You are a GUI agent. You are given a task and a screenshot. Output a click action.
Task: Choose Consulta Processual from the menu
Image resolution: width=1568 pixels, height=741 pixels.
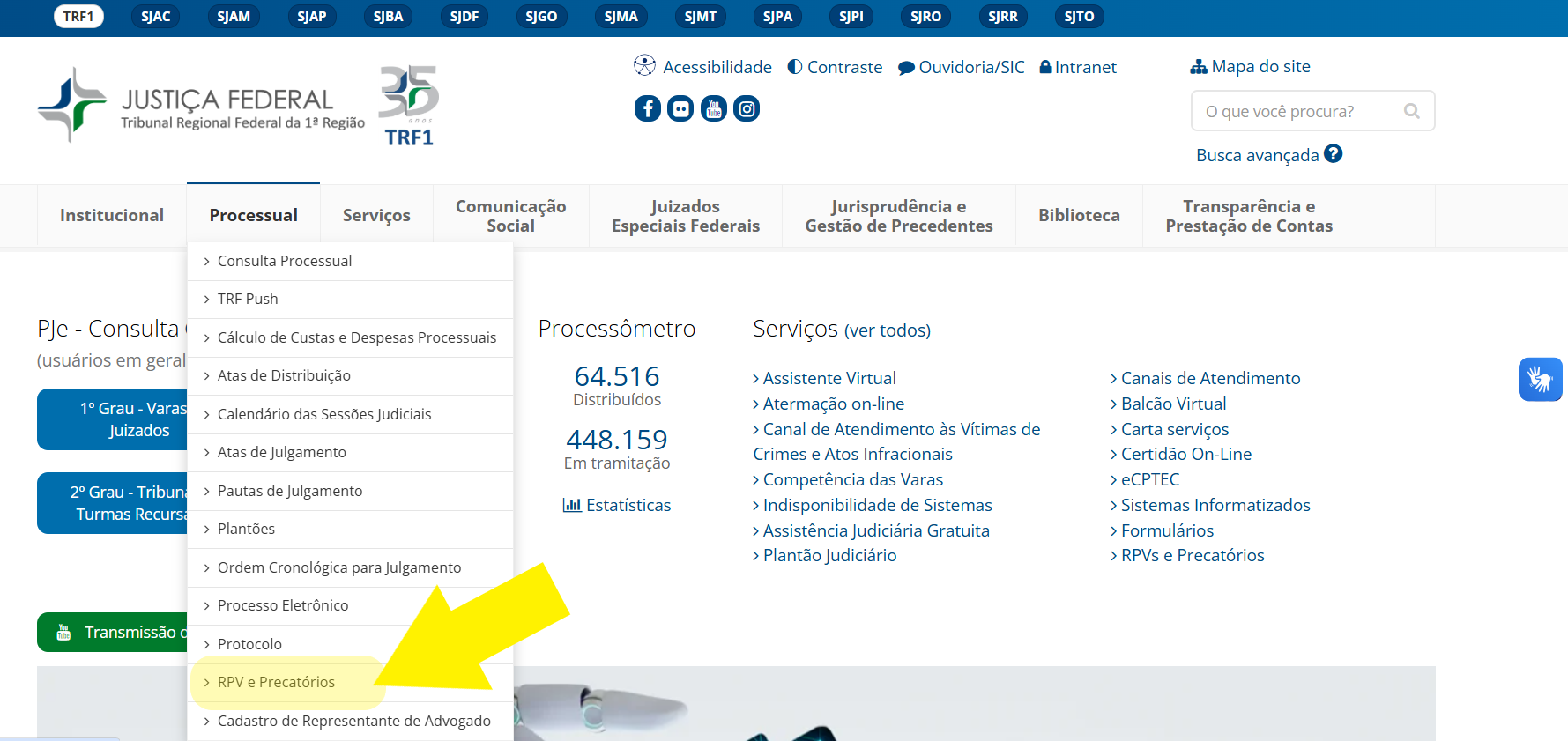click(284, 261)
